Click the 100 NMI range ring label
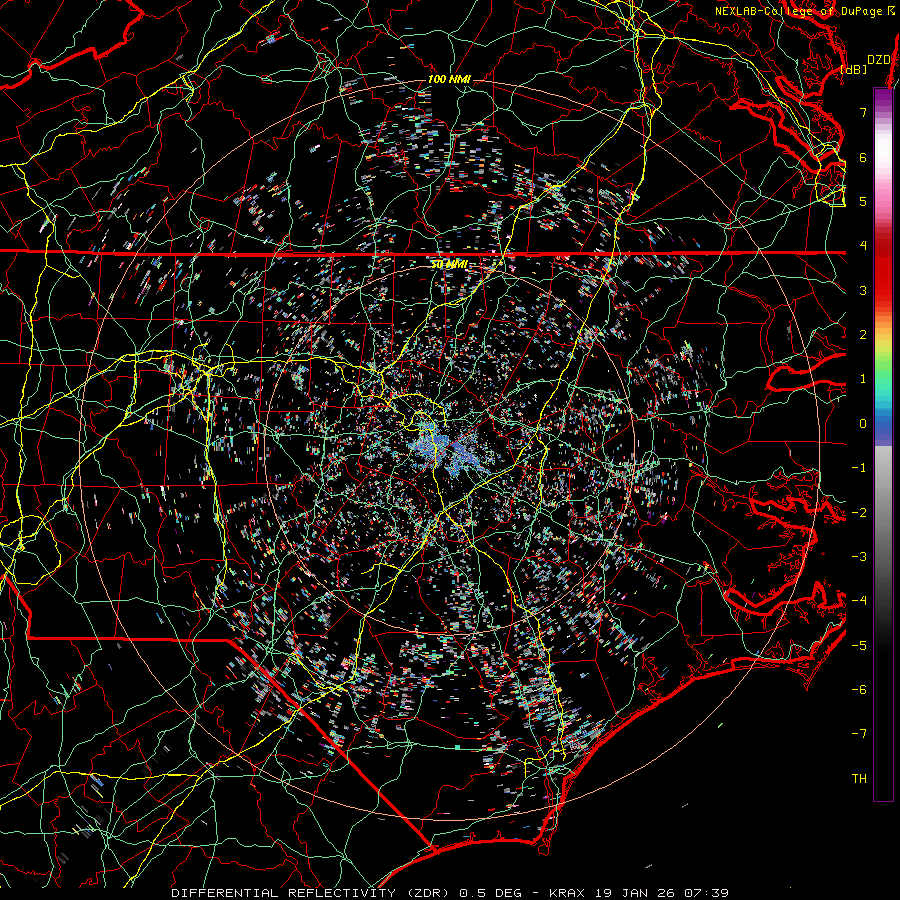 tap(449, 79)
